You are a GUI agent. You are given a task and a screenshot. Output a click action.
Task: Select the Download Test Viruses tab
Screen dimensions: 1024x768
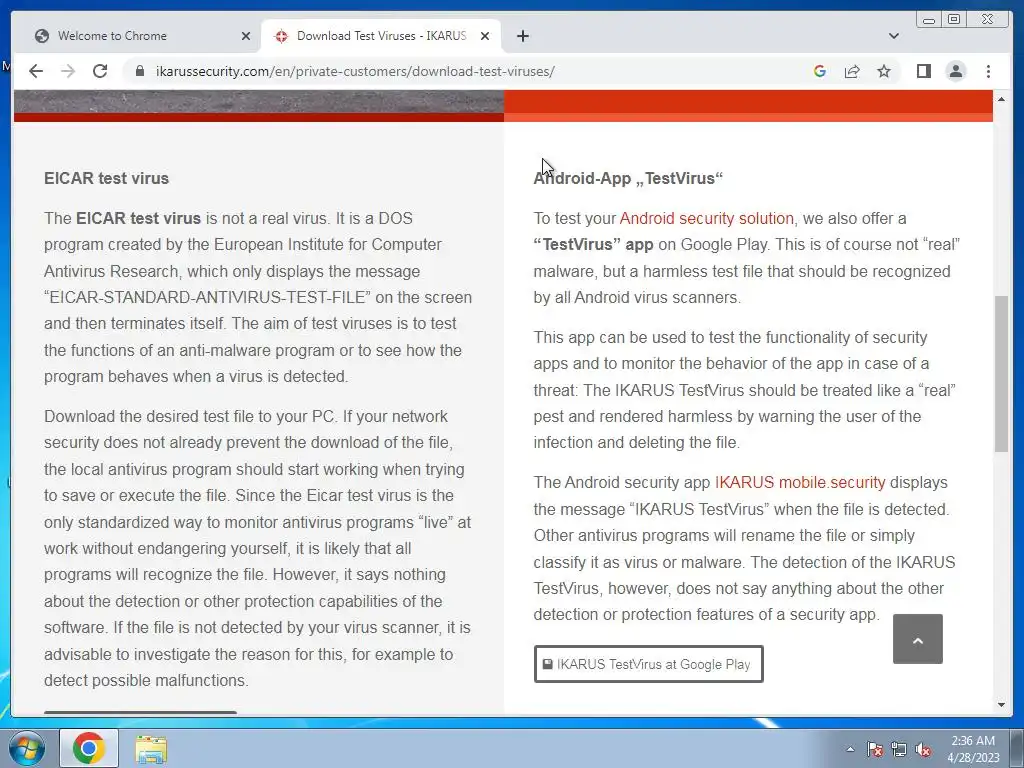click(381, 36)
